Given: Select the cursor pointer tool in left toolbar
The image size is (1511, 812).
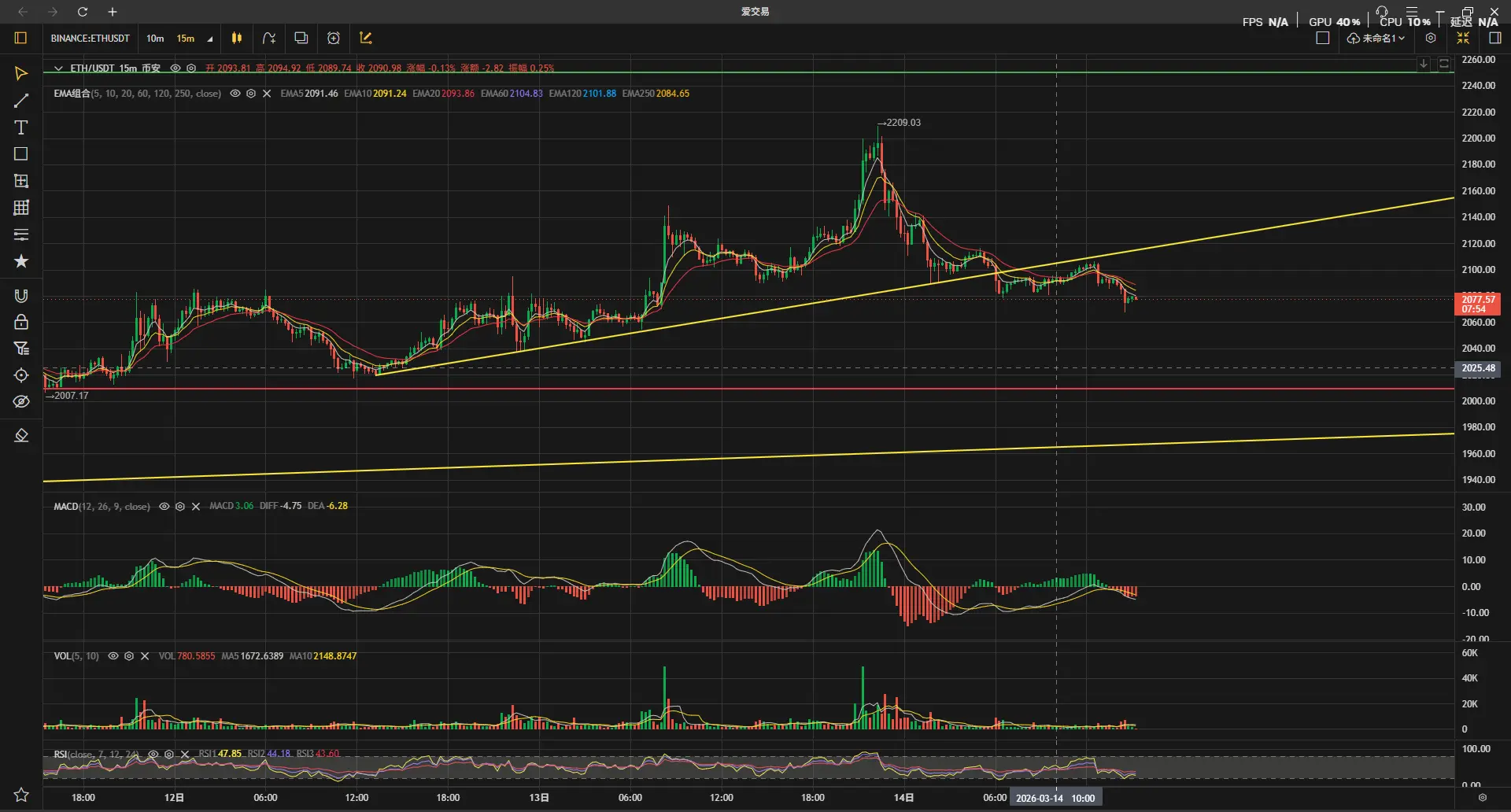Looking at the screenshot, I should pos(21,73).
